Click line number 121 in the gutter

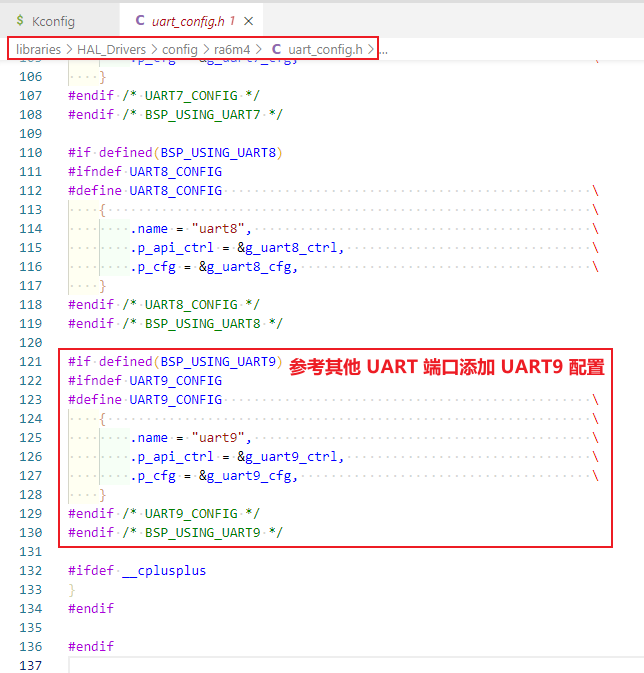(31, 361)
